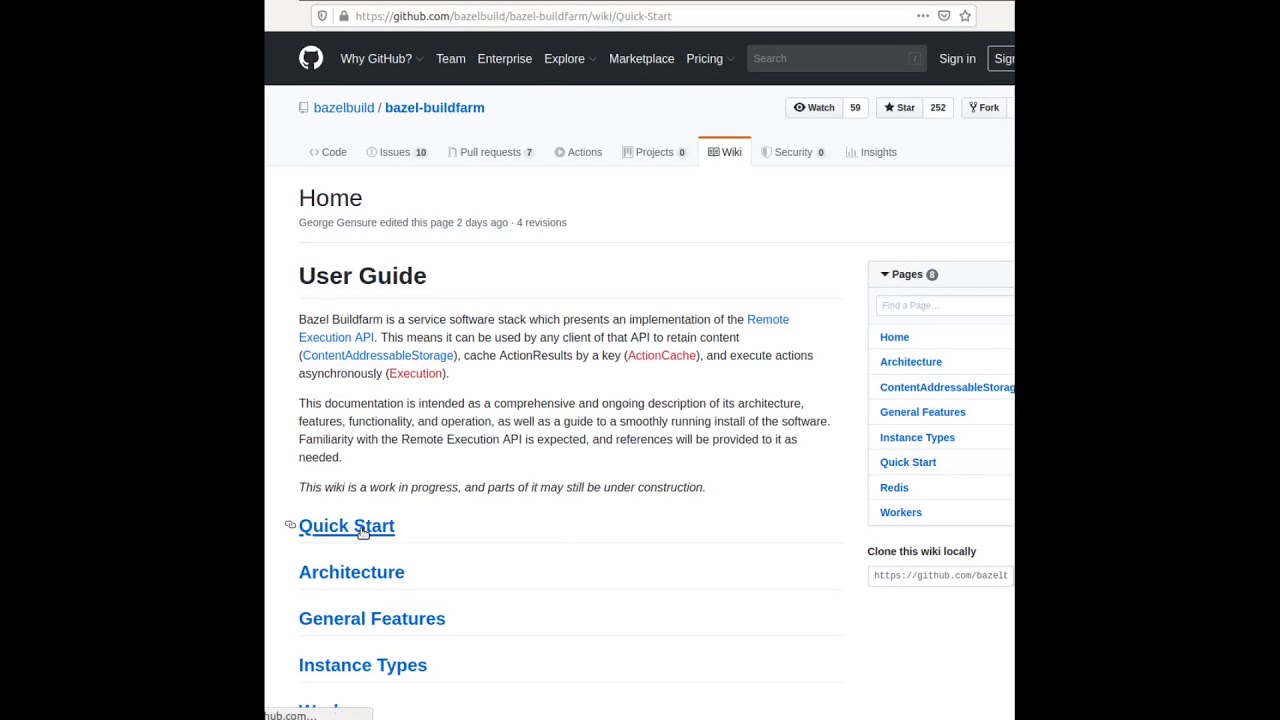Switch to the Insights tab

pos(871,152)
